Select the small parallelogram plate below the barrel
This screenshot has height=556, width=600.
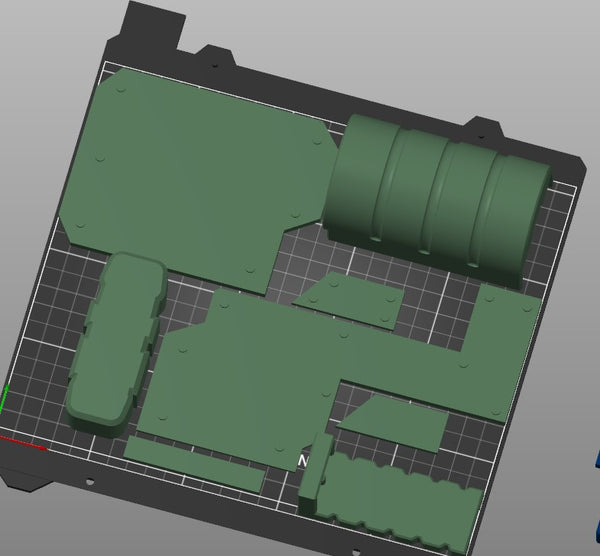pos(350,300)
